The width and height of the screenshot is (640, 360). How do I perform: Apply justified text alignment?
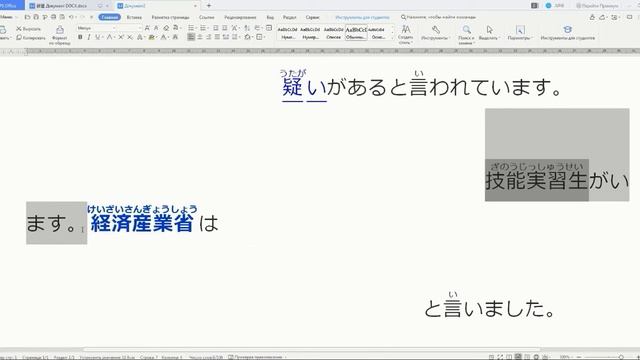click(217, 37)
